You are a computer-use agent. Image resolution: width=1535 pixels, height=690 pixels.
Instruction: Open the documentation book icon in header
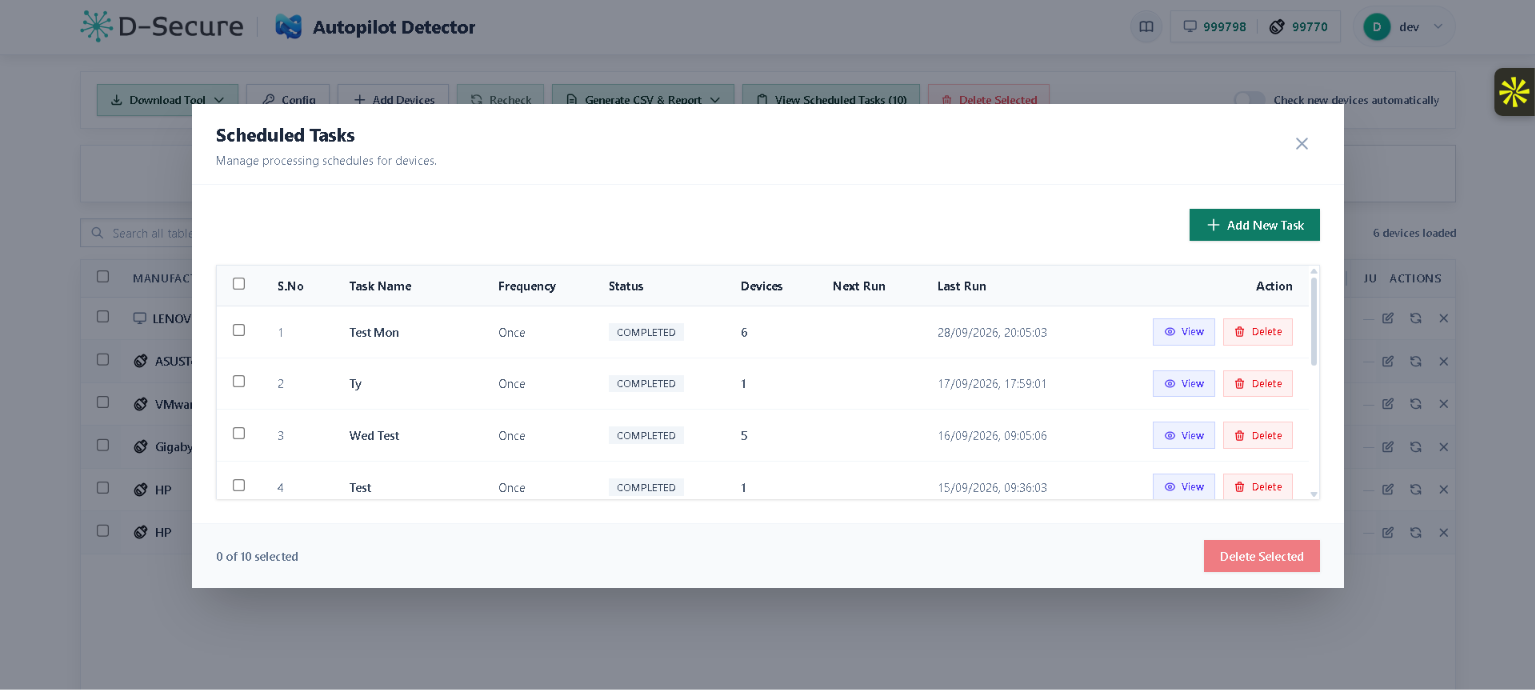[1146, 27]
